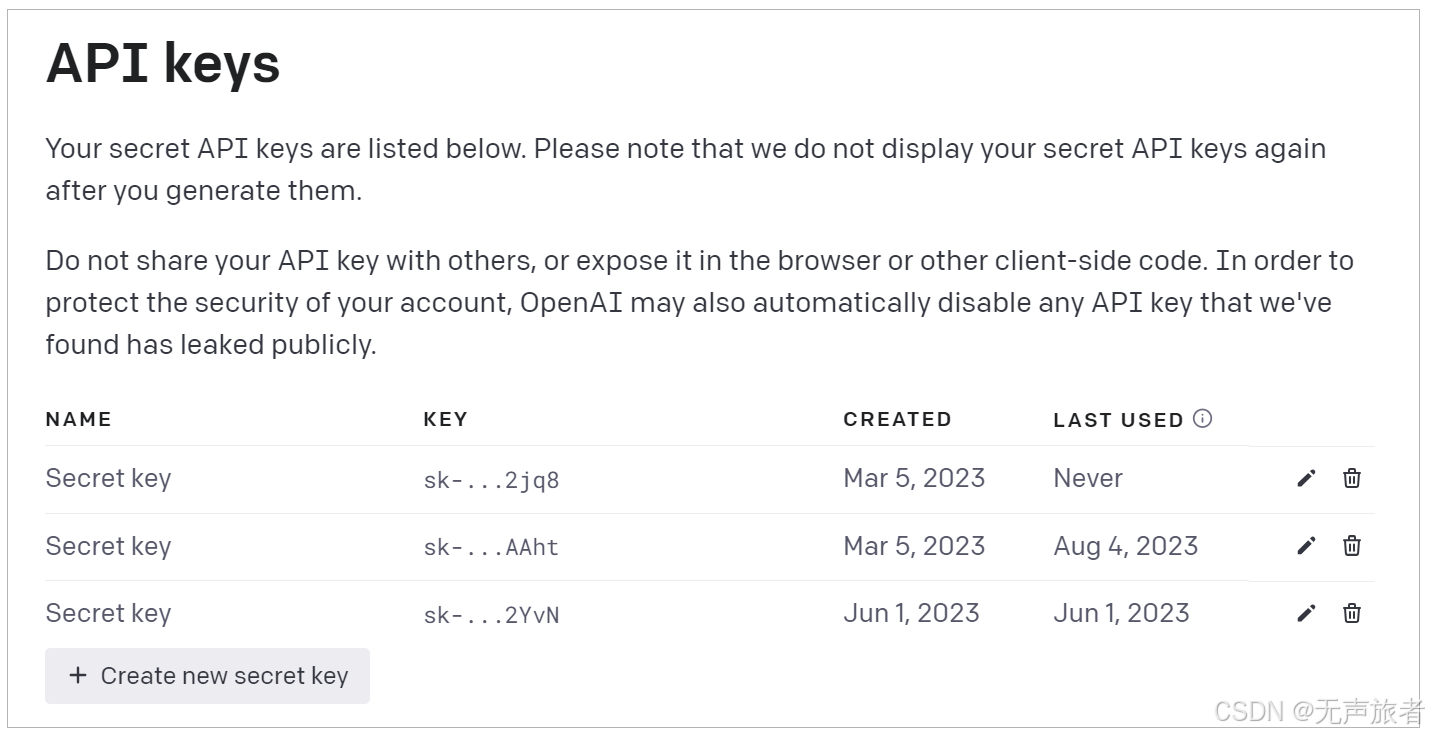Click the KEY column header

coord(445,419)
